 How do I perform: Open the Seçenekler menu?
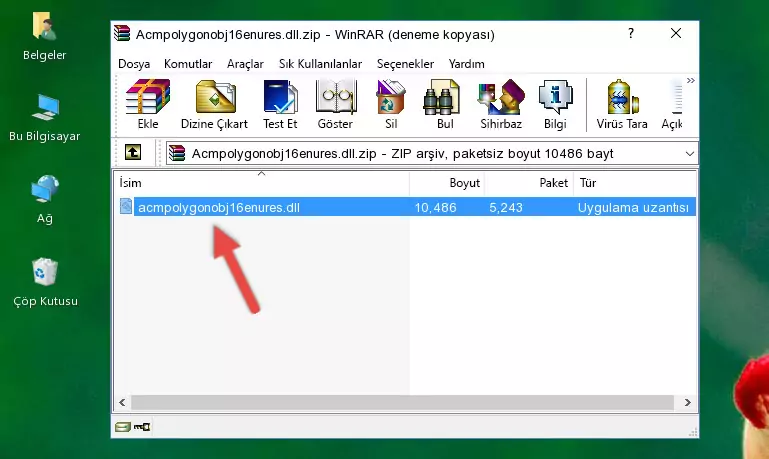(x=405, y=64)
